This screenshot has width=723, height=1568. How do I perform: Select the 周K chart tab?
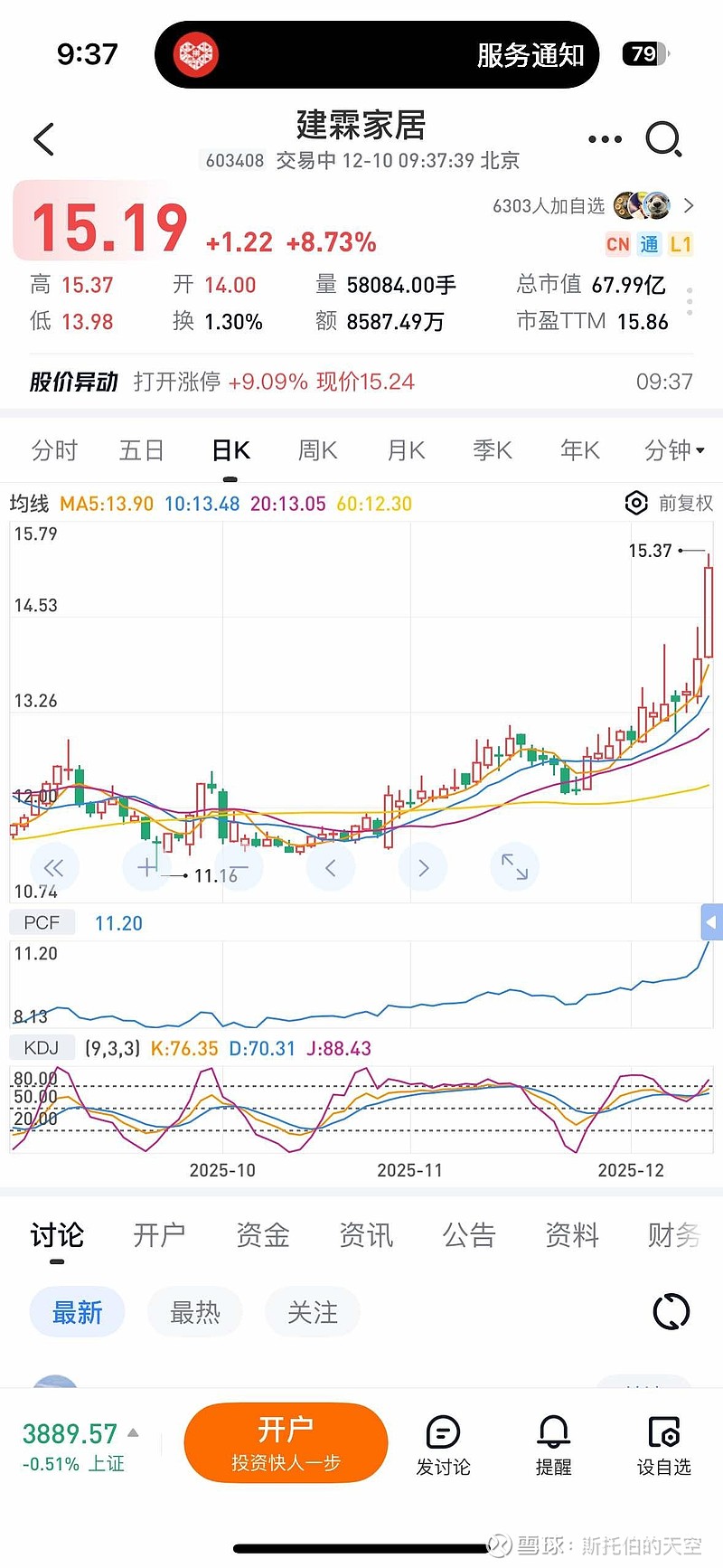[x=318, y=450]
